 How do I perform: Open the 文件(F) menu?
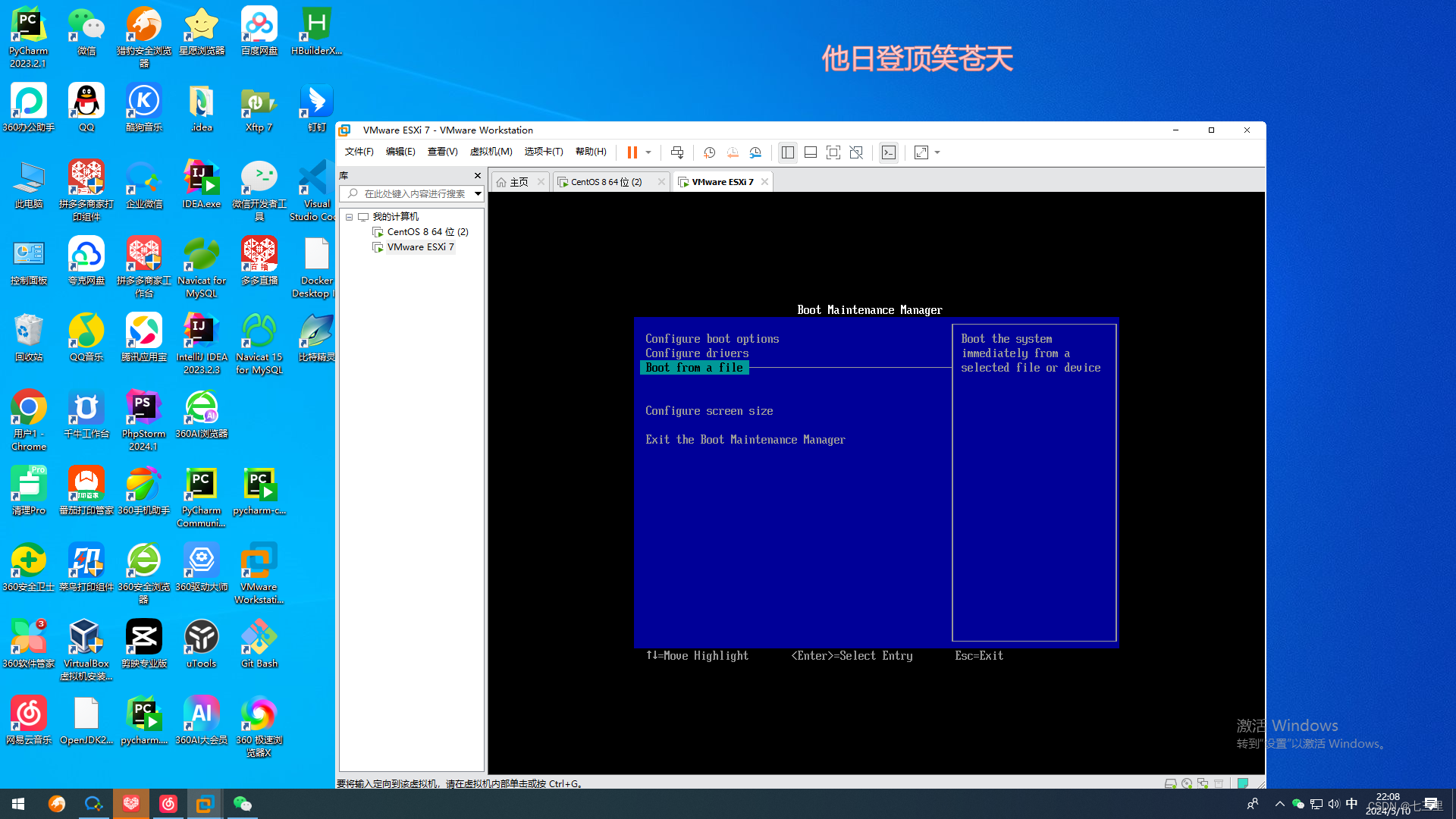(x=359, y=152)
